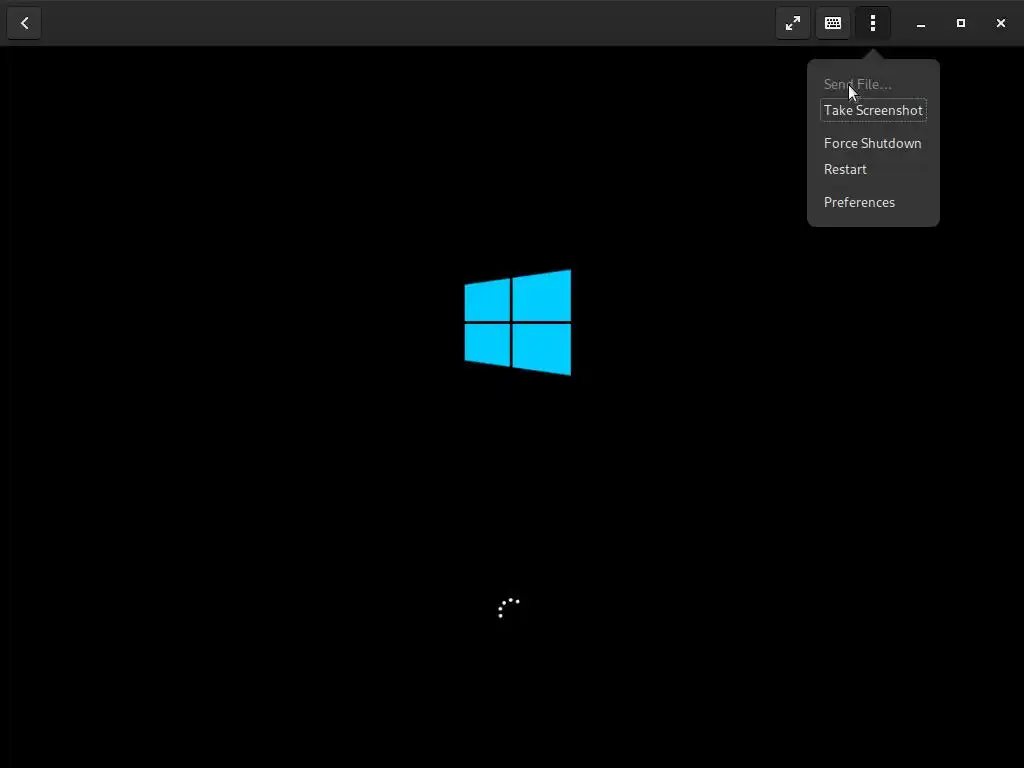
Task: Minimize the virtual machine window
Action: tap(921, 24)
